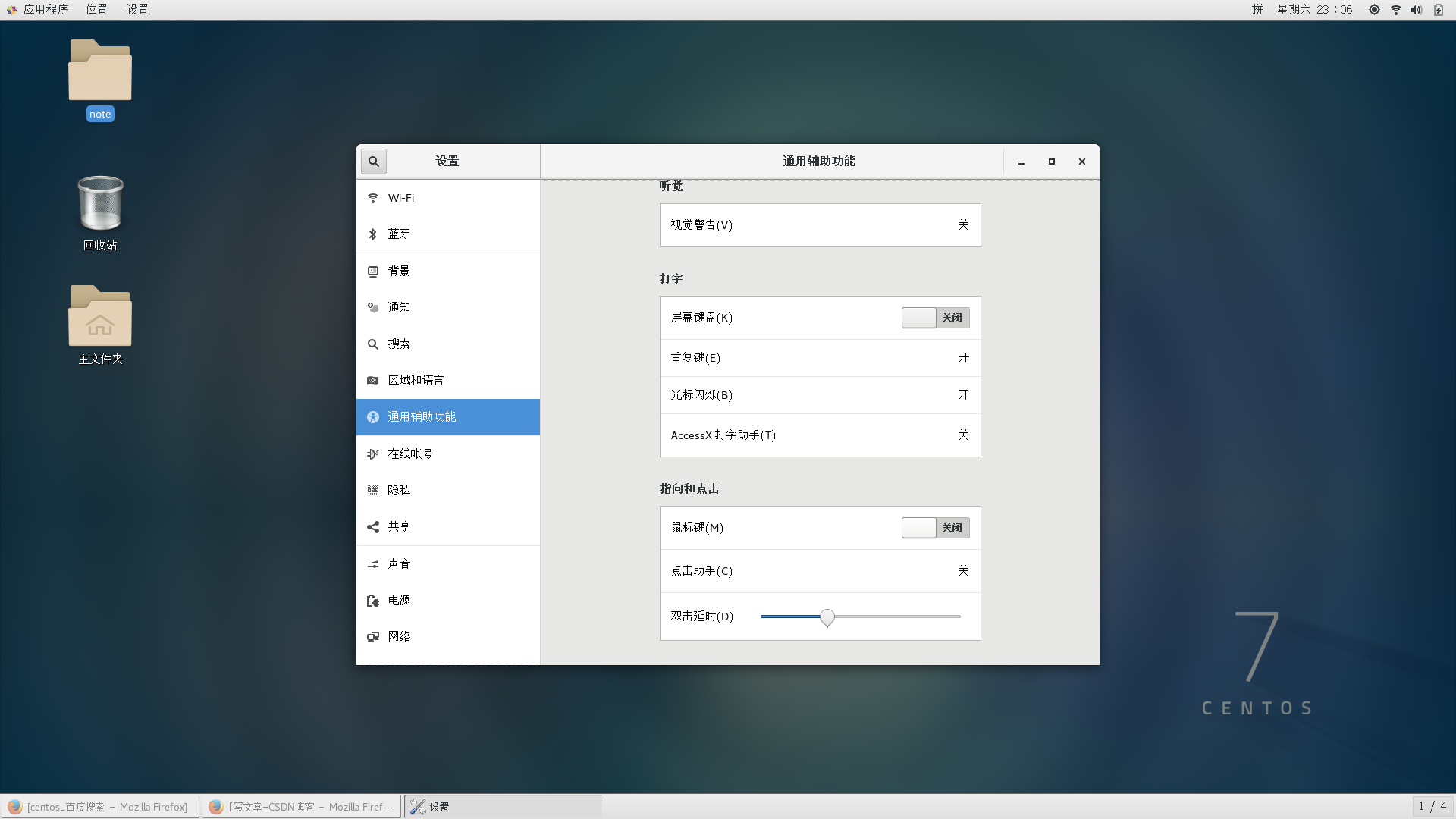This screenshot has width=1456, height=819.
Task: Click the search magnifier in Settings
Action: point(373,161)
